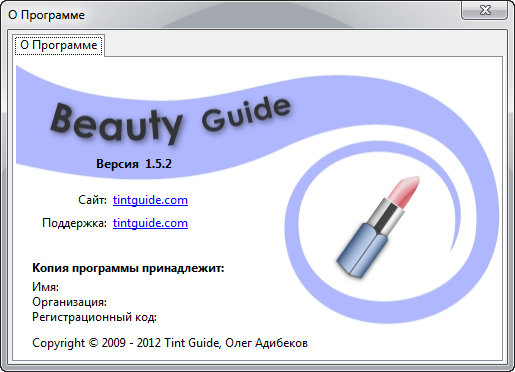The height and width of the screenshot is (372, 515).
Task: Close the О Программе dialog window
Action: [x=485, y=10]
